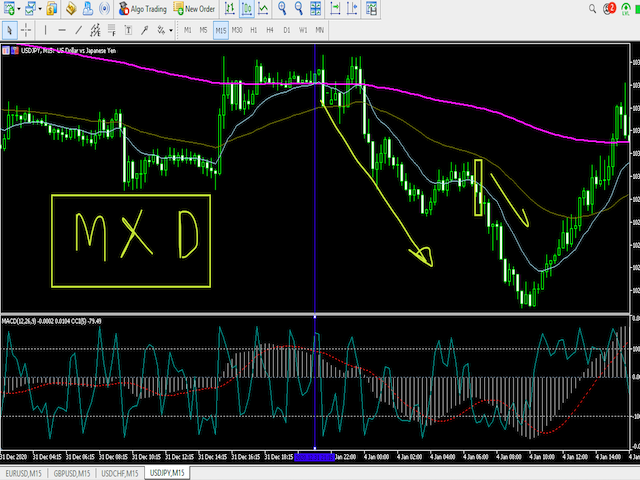Switch to the EURUSD,M15 chart tab
This screenshot has height=480, width=640.
(x=24, y=473)
